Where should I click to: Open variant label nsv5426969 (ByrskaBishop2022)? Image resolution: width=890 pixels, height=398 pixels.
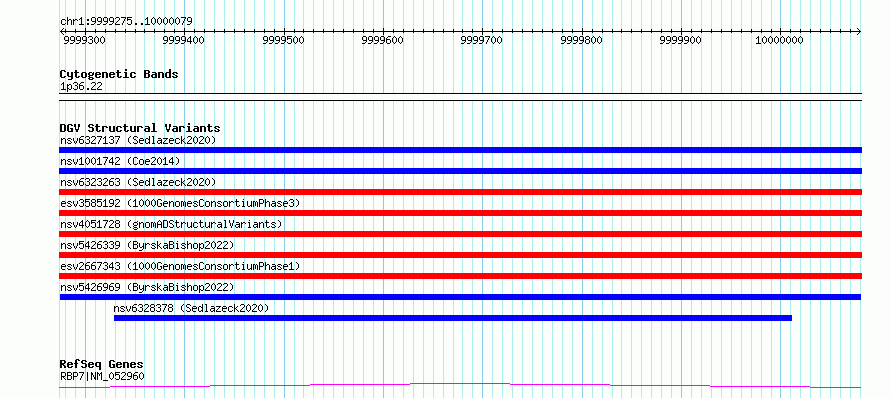147,287
